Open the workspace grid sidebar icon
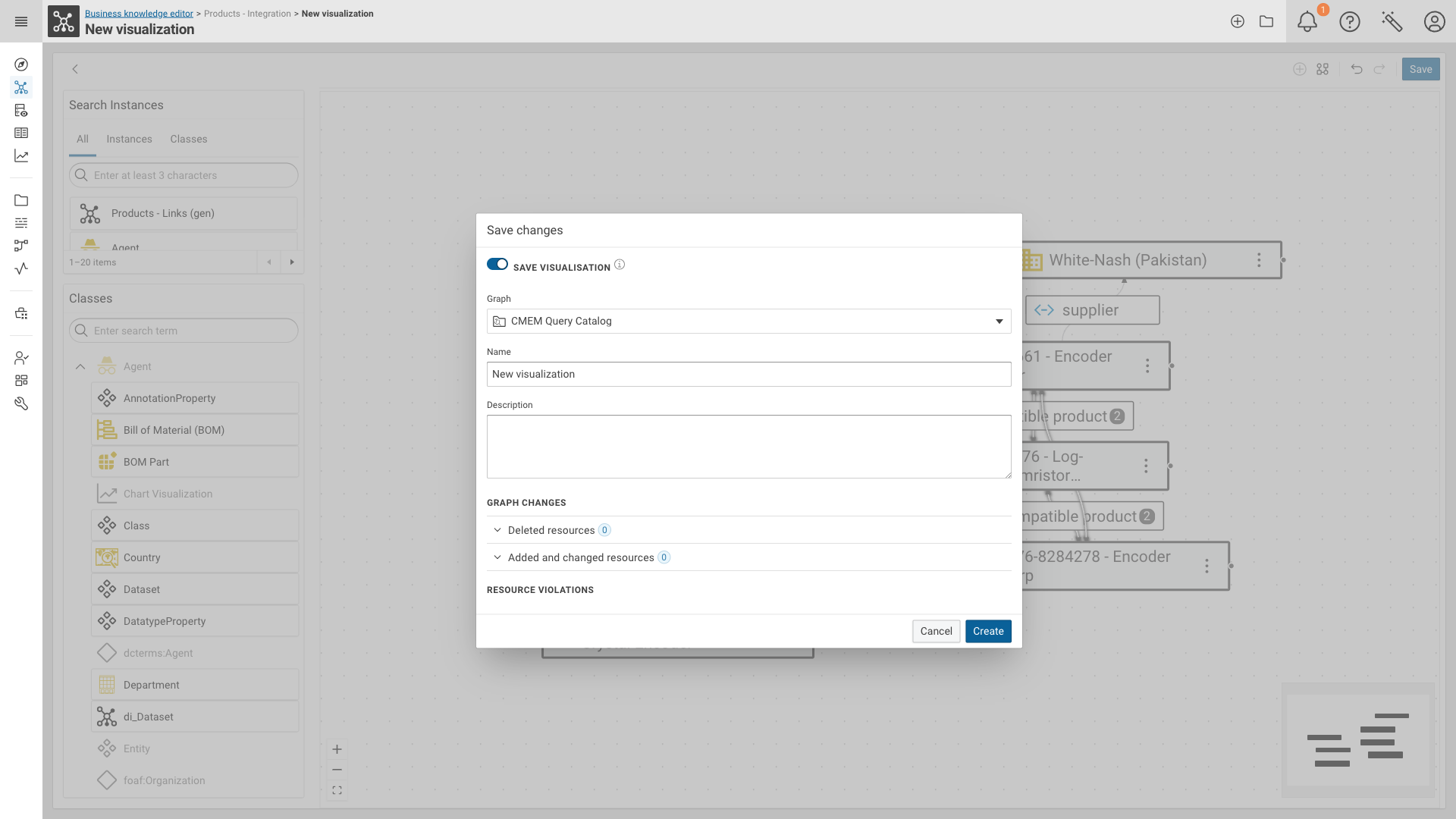 (x=21, y=381)
